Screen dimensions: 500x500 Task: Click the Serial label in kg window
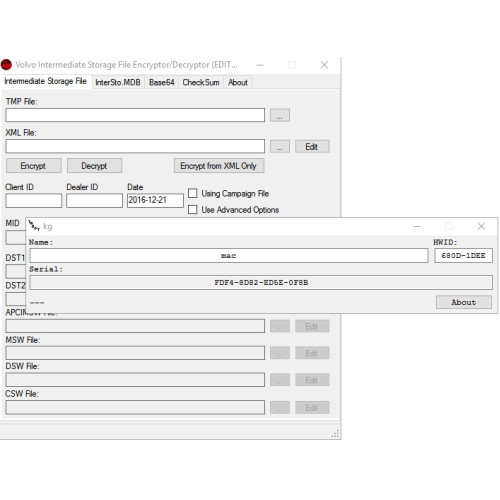coord(46,269)
